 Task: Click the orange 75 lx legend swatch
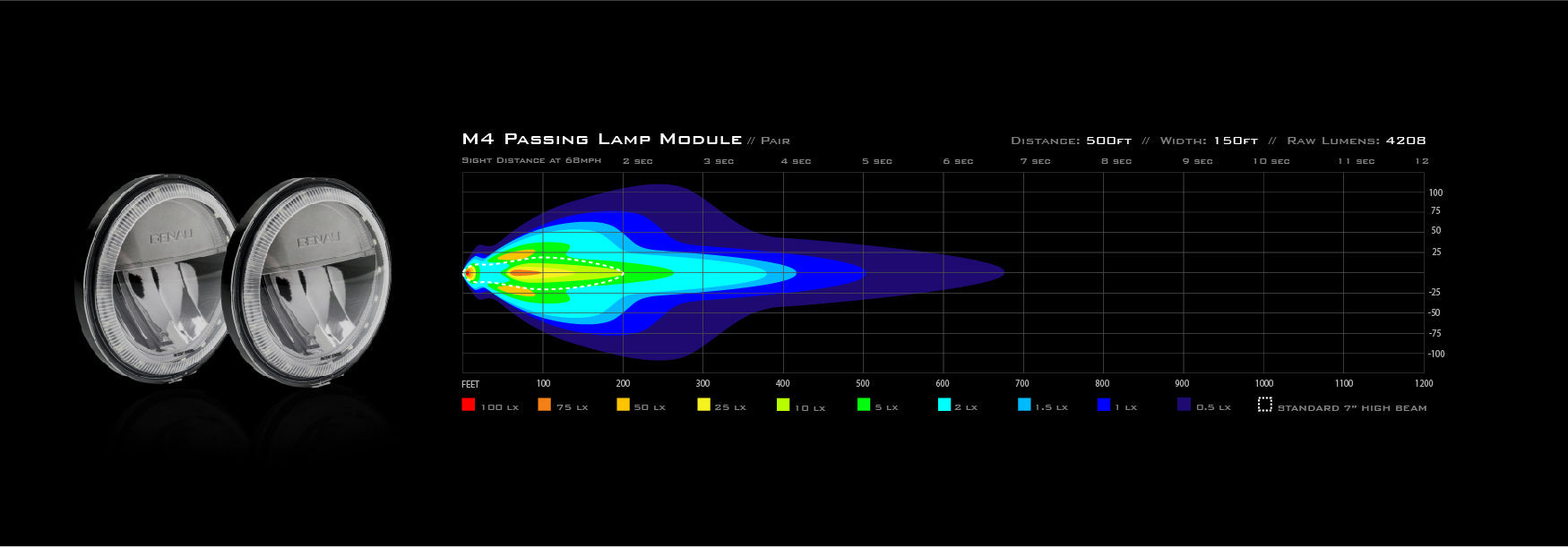point(544,405)
